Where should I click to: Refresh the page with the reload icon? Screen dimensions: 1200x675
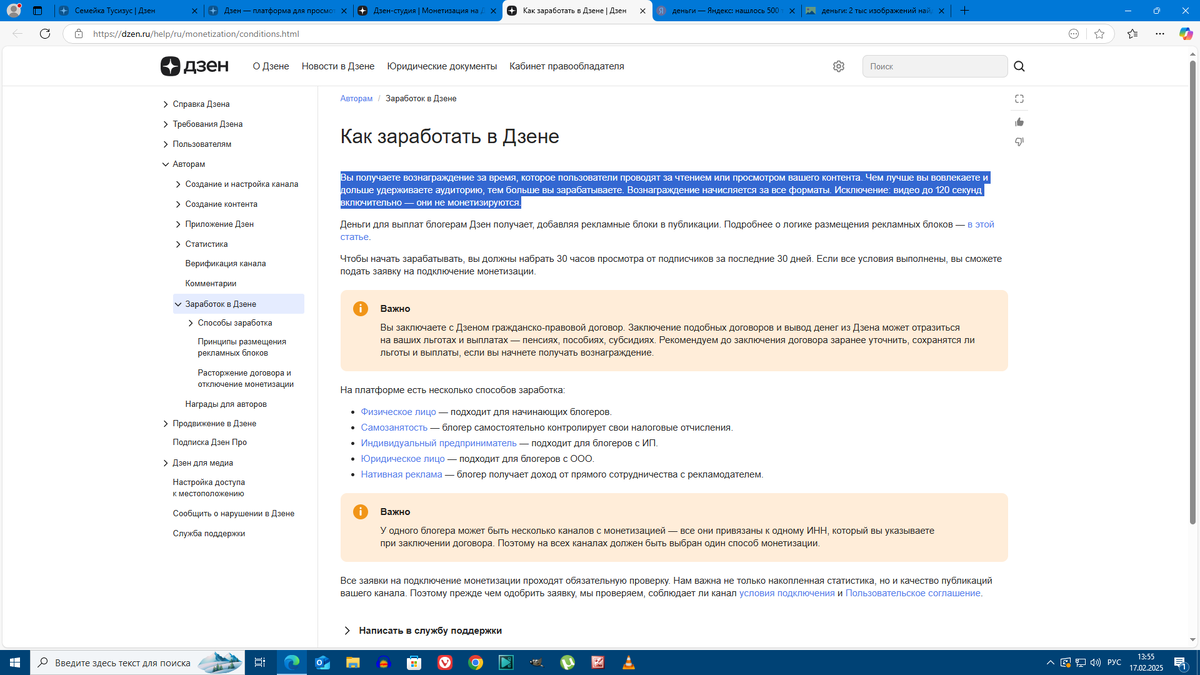(x=45, y=33)
